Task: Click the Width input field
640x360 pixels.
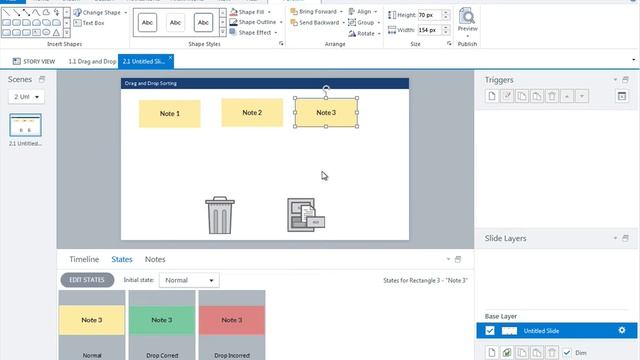Action: pyautogui.click(x=429, y=30)
